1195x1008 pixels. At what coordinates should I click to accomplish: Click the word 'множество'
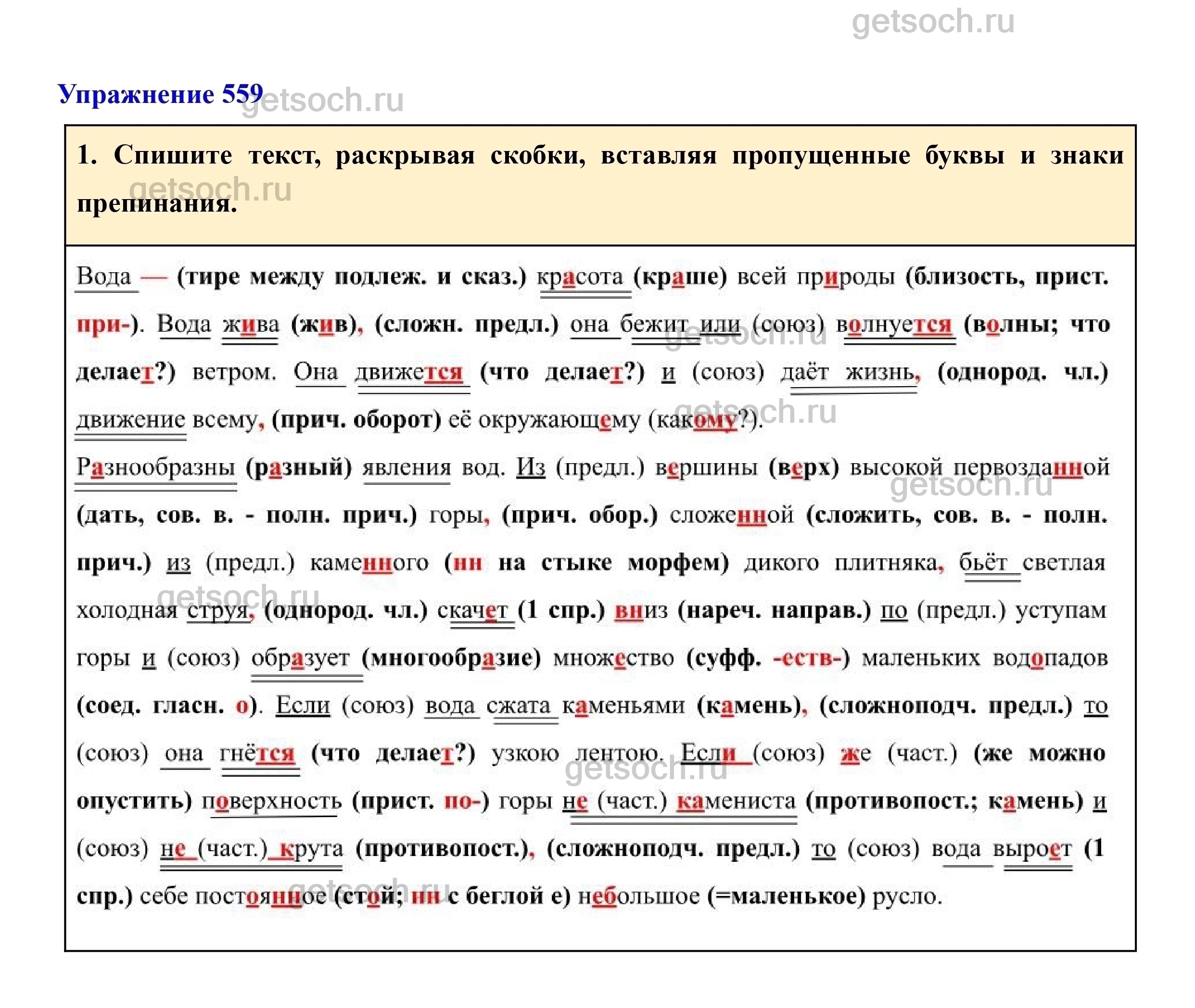(613, 658)
